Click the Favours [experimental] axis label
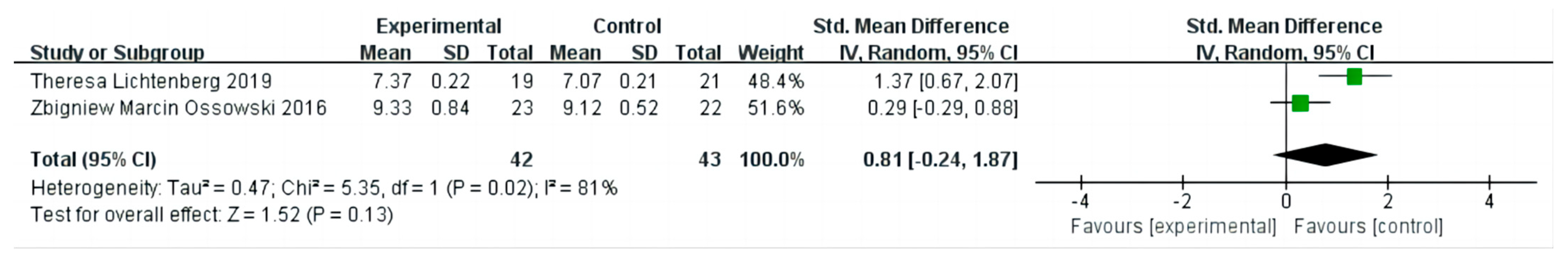 click(1173, 227)
